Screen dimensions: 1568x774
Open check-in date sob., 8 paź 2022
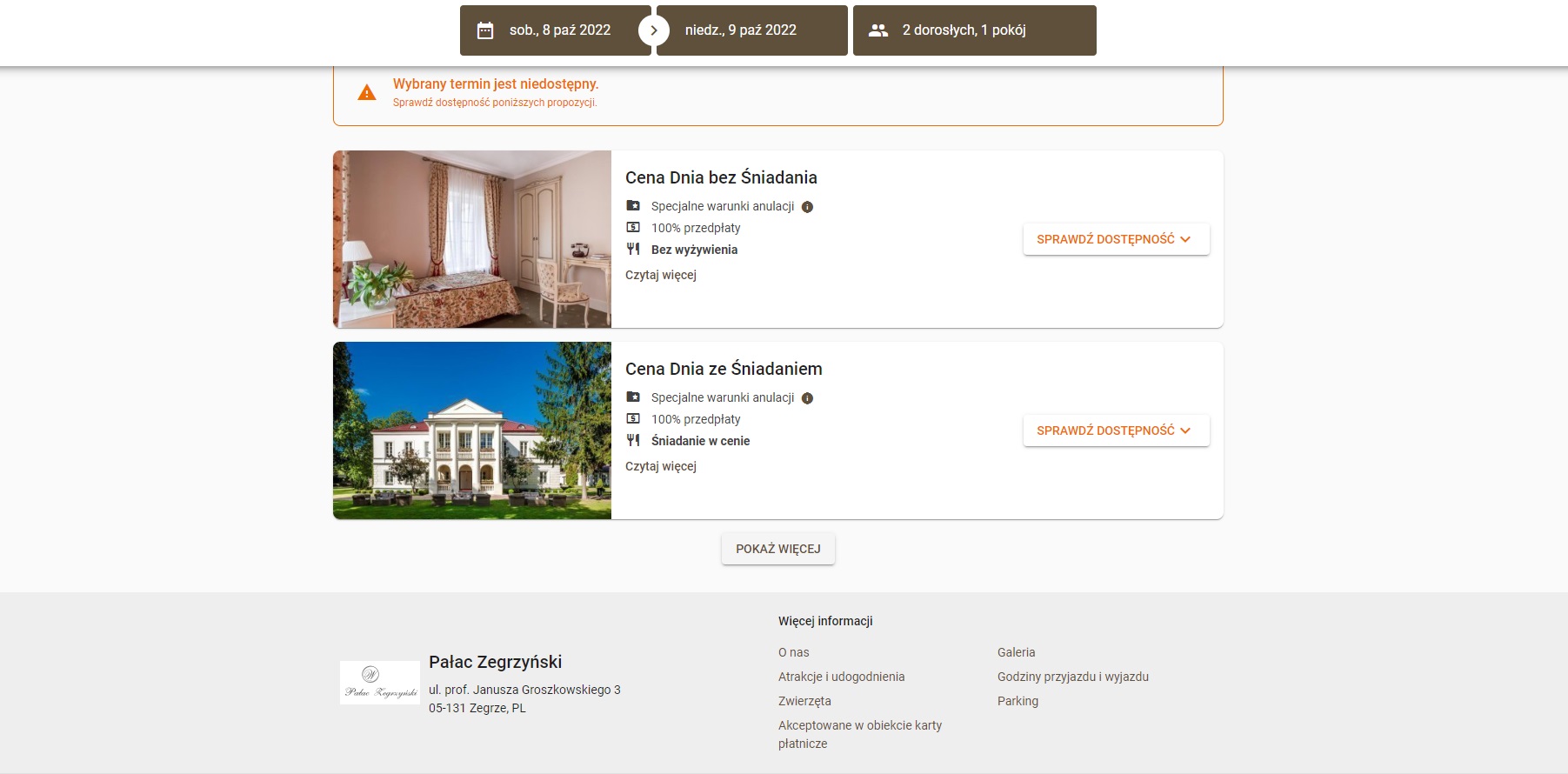559,30
